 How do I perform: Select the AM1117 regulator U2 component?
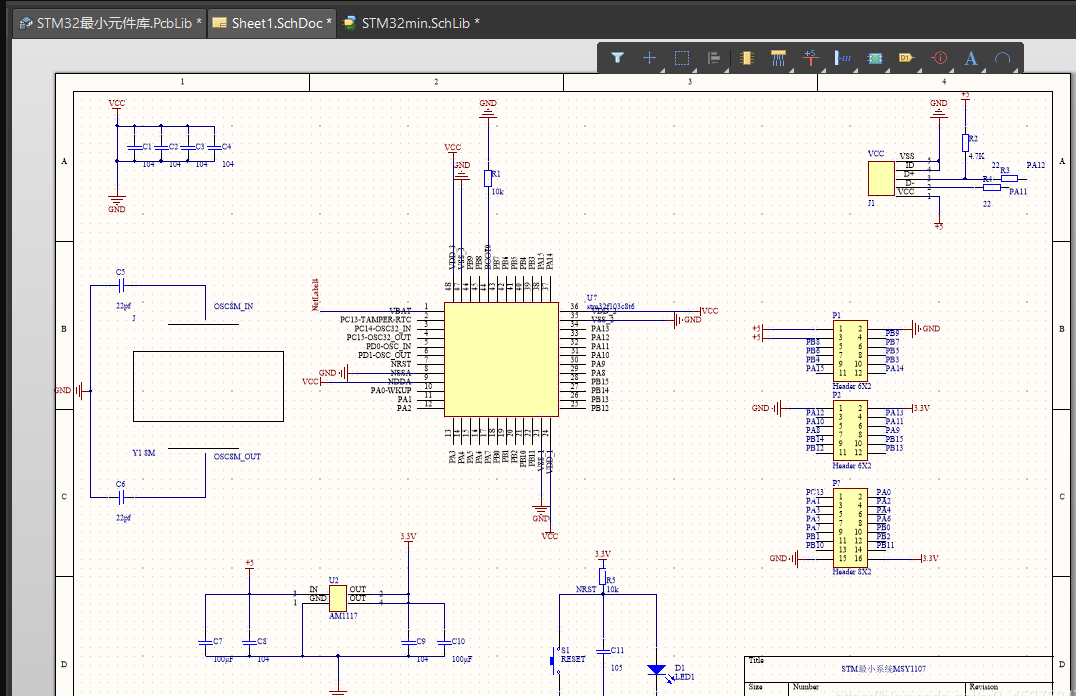point(338,599)
